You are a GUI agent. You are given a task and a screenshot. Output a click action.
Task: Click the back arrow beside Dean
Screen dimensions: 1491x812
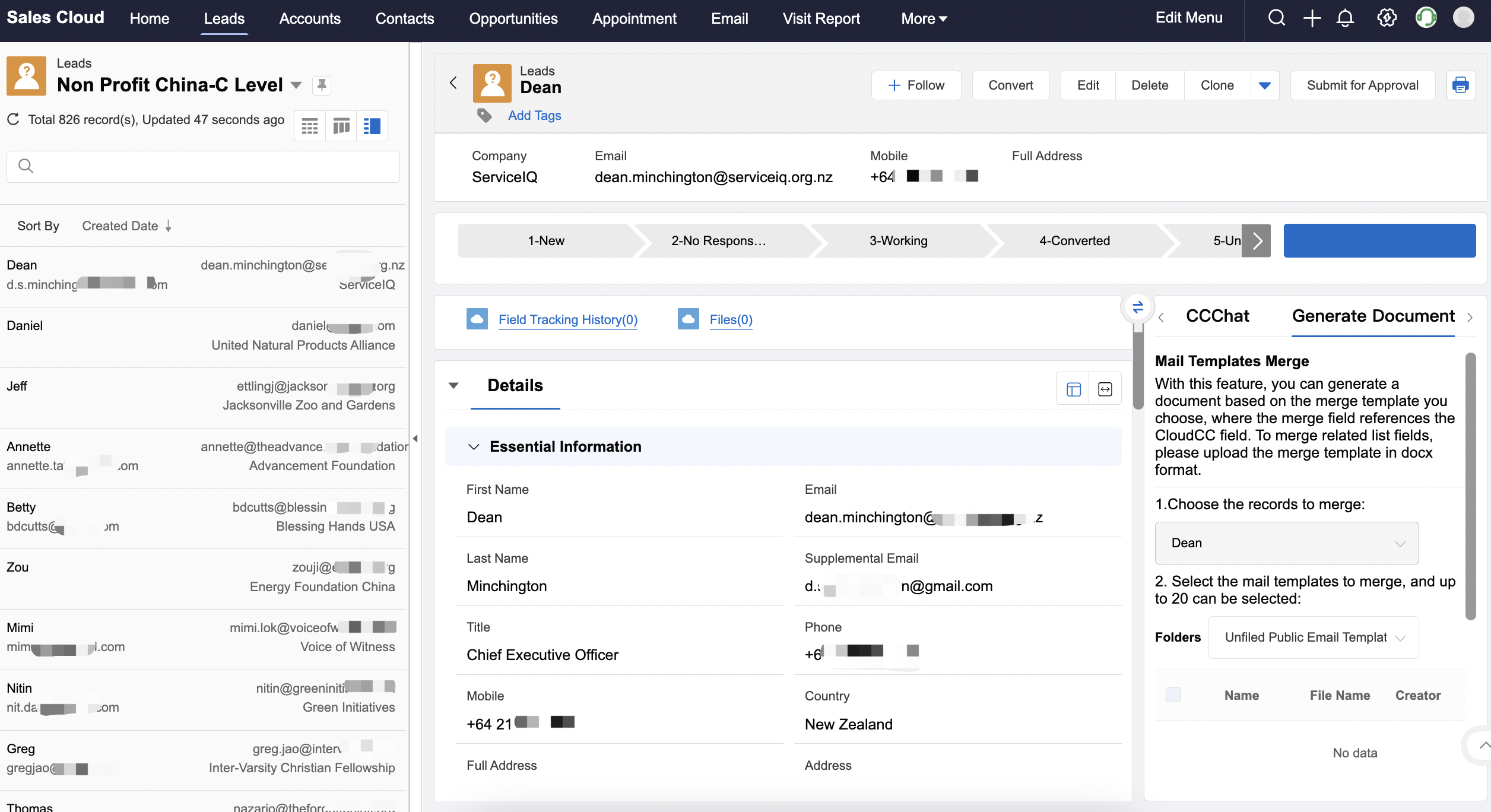[453, 83]
